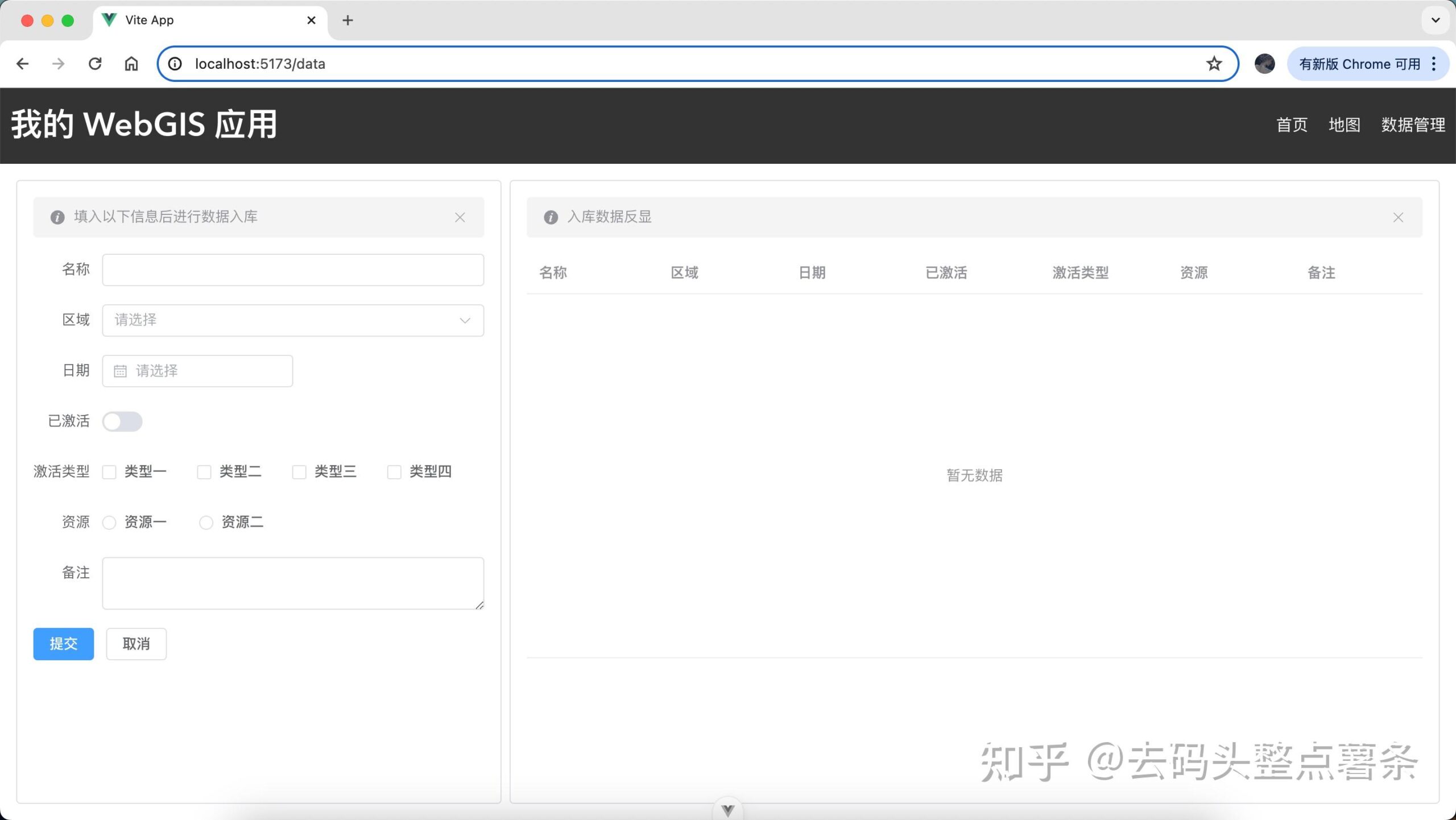Screen dimensions: 1456x820
Task: Open Chrome's three-dot menu
Action: tap(1434, 64)
